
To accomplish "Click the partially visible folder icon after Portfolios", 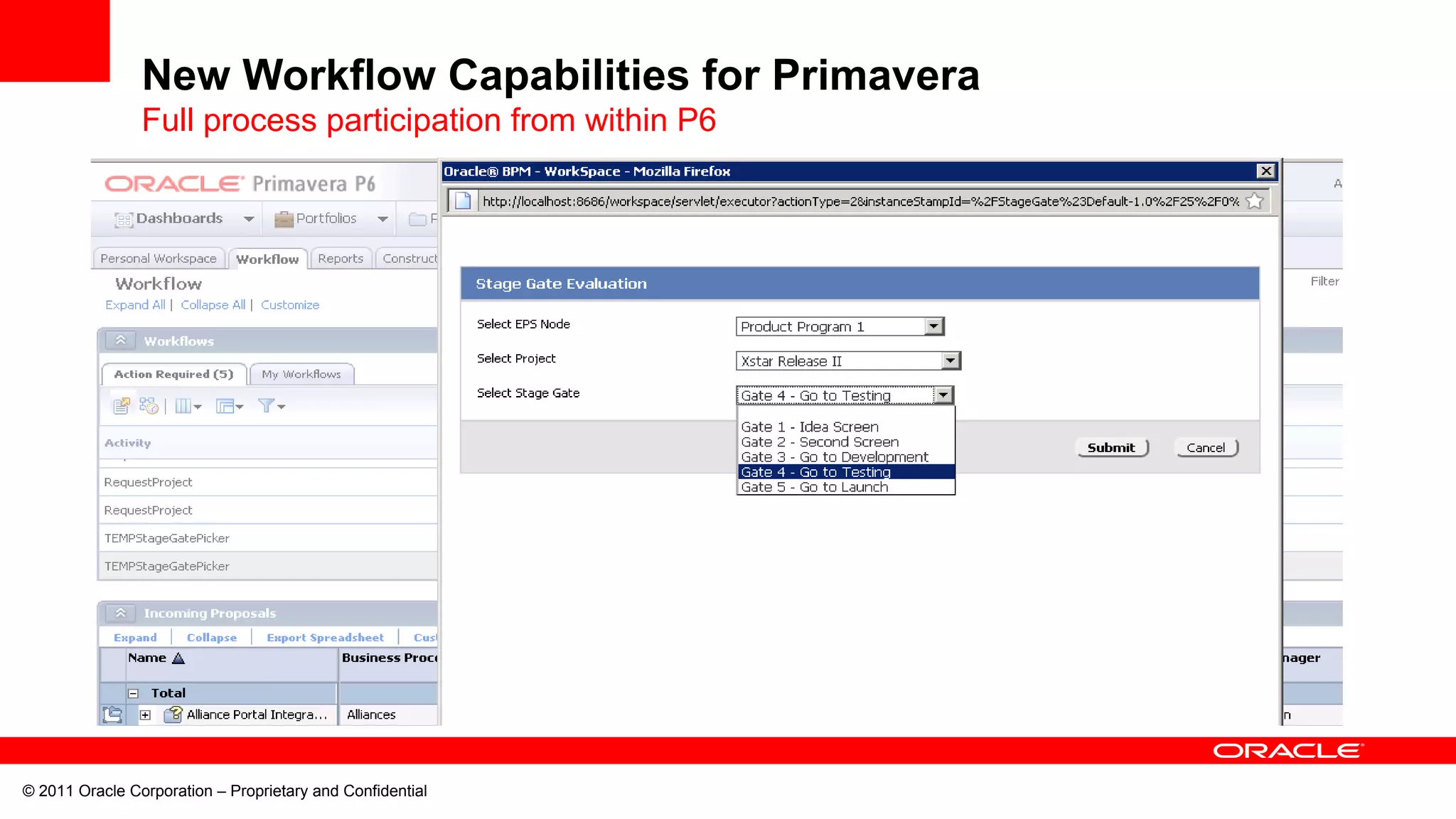I will pos(418,219).
